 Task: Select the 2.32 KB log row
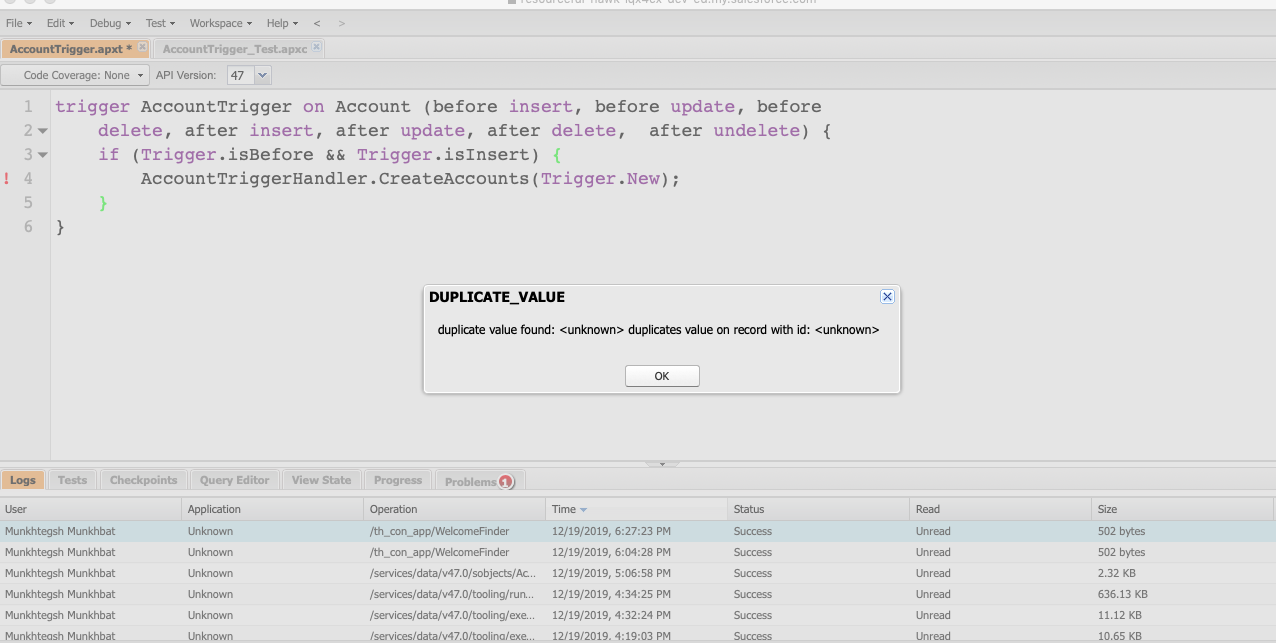tap(638, 573)
